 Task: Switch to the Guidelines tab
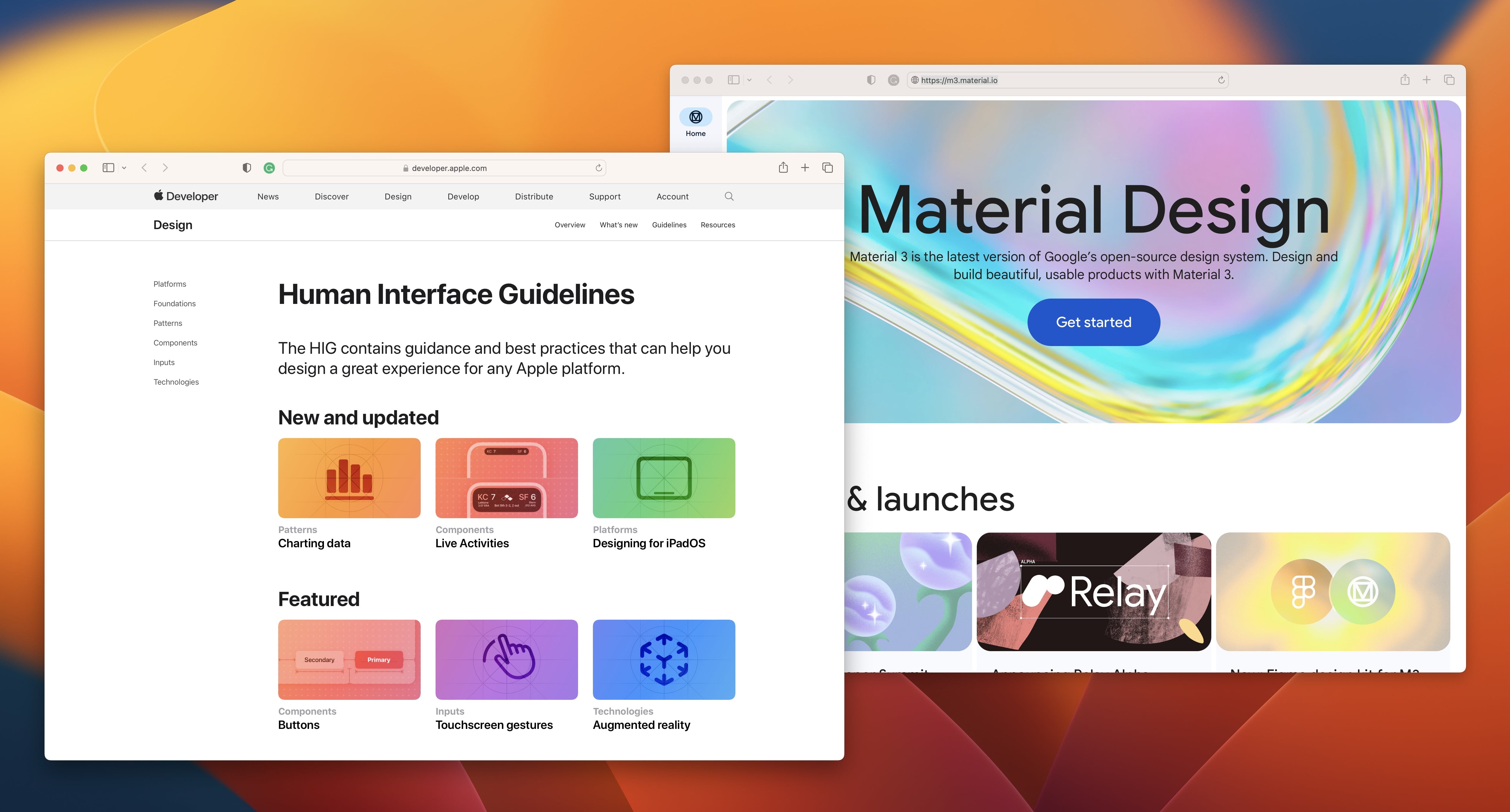[669, 225]
